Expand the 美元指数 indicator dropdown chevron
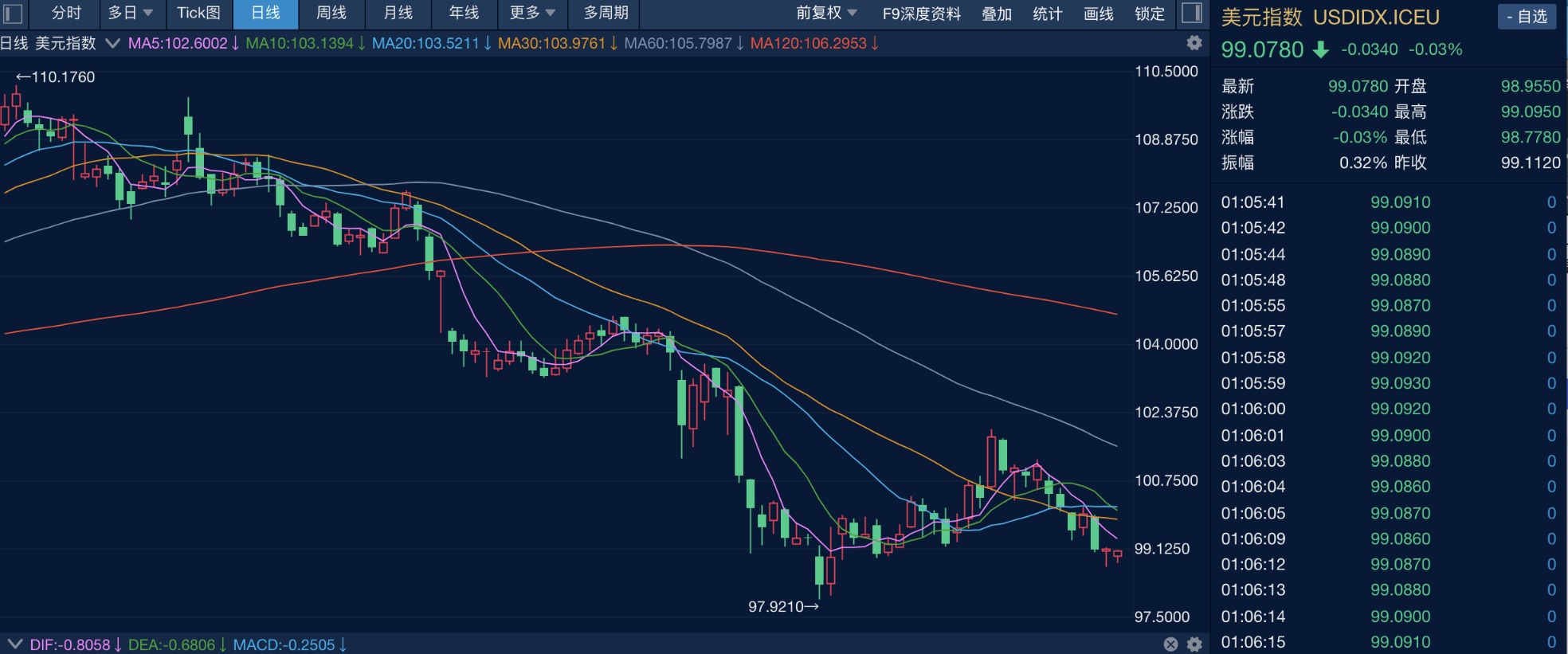Viewport: 1568px width, 654px height. [x=113, y=43]
